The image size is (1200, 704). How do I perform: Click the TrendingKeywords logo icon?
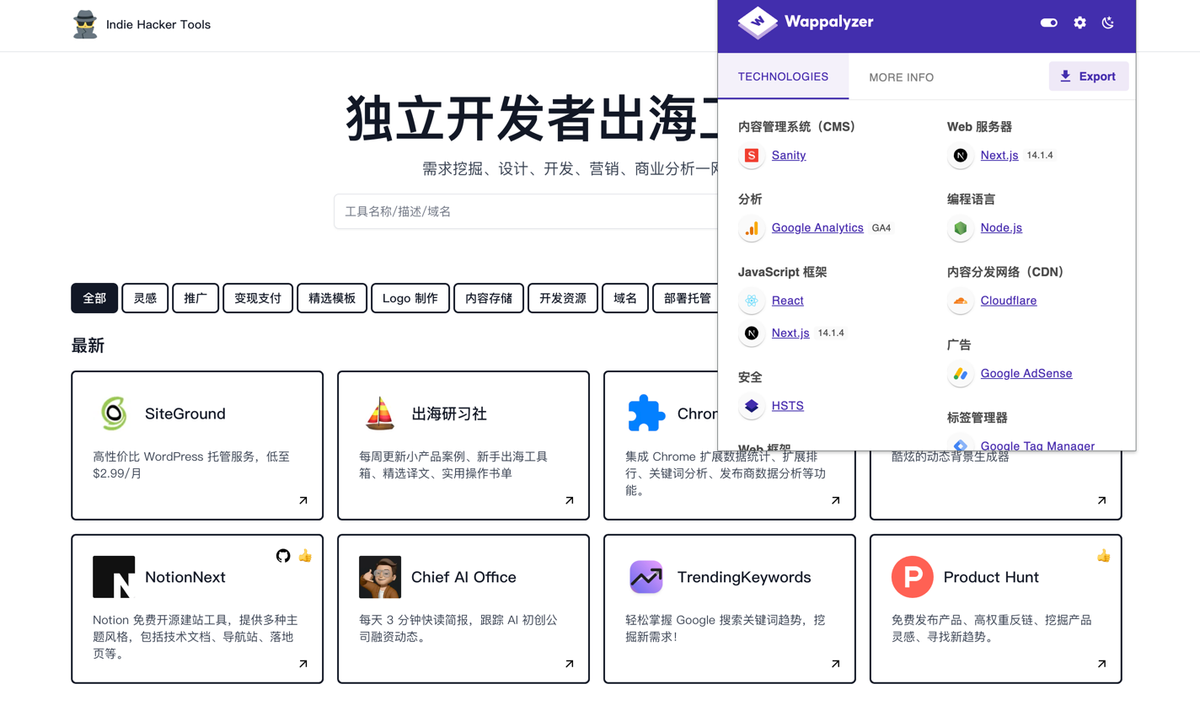[646, 577]
